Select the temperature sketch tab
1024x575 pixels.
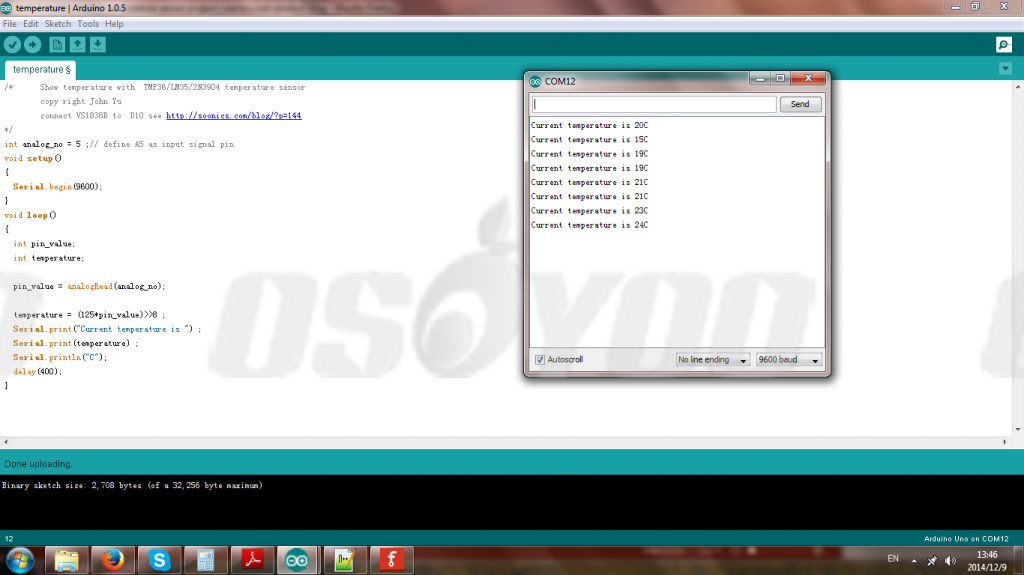(x=41, y=70)
